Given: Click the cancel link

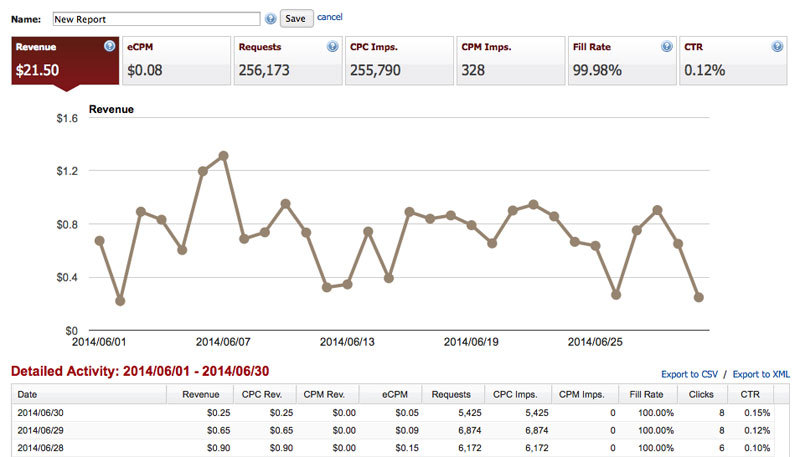Looking at the screenshot, I should click(x=330, y=17).
